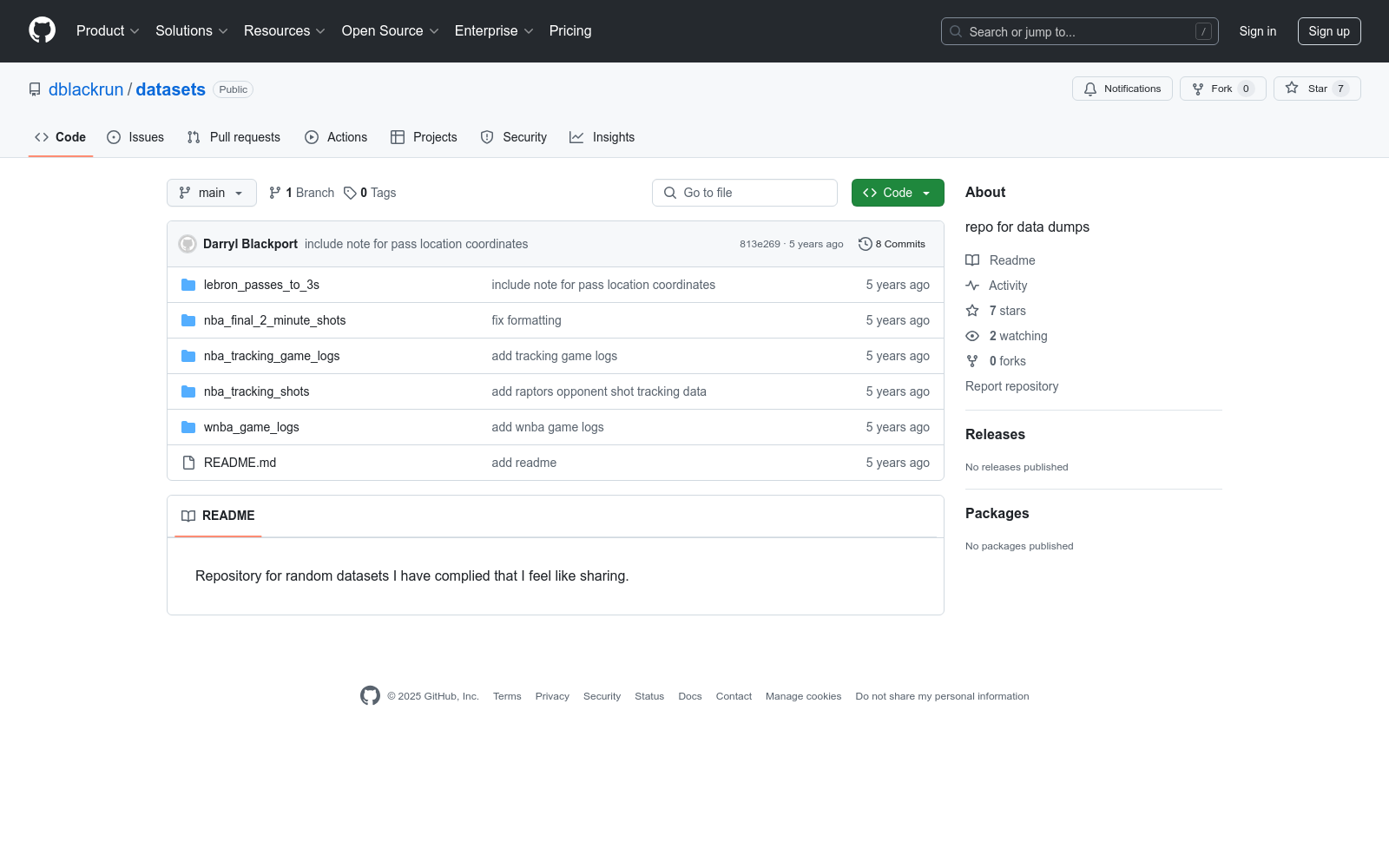Screen dimensions: 1389x868
Task: Fork this repository
Action: 1223,89
